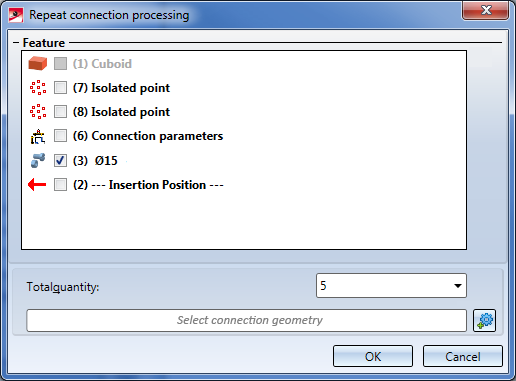Check the (8) Isolated point checkbox
The image size is (516, 381).
point(60,112)
